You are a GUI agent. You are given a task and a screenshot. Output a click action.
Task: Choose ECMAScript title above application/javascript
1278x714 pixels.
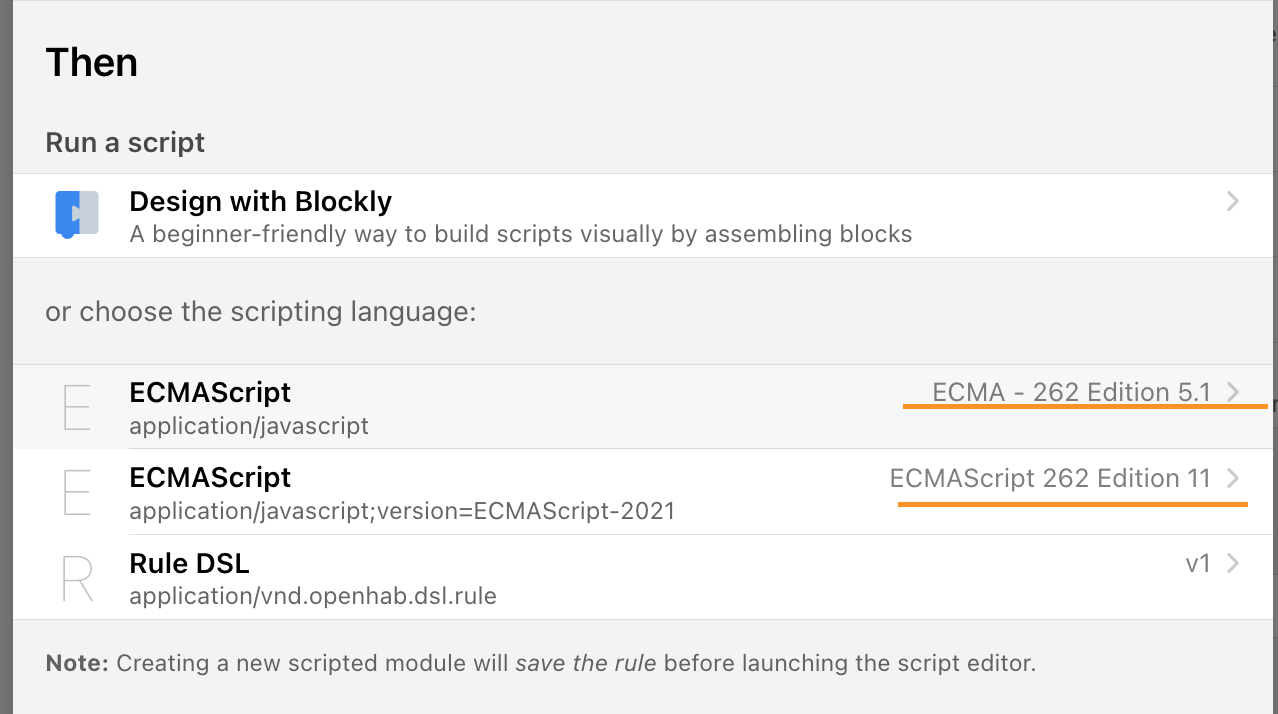210,392
